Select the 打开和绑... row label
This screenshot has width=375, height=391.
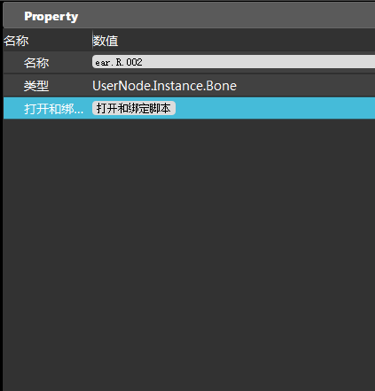[x=54, y=109]
